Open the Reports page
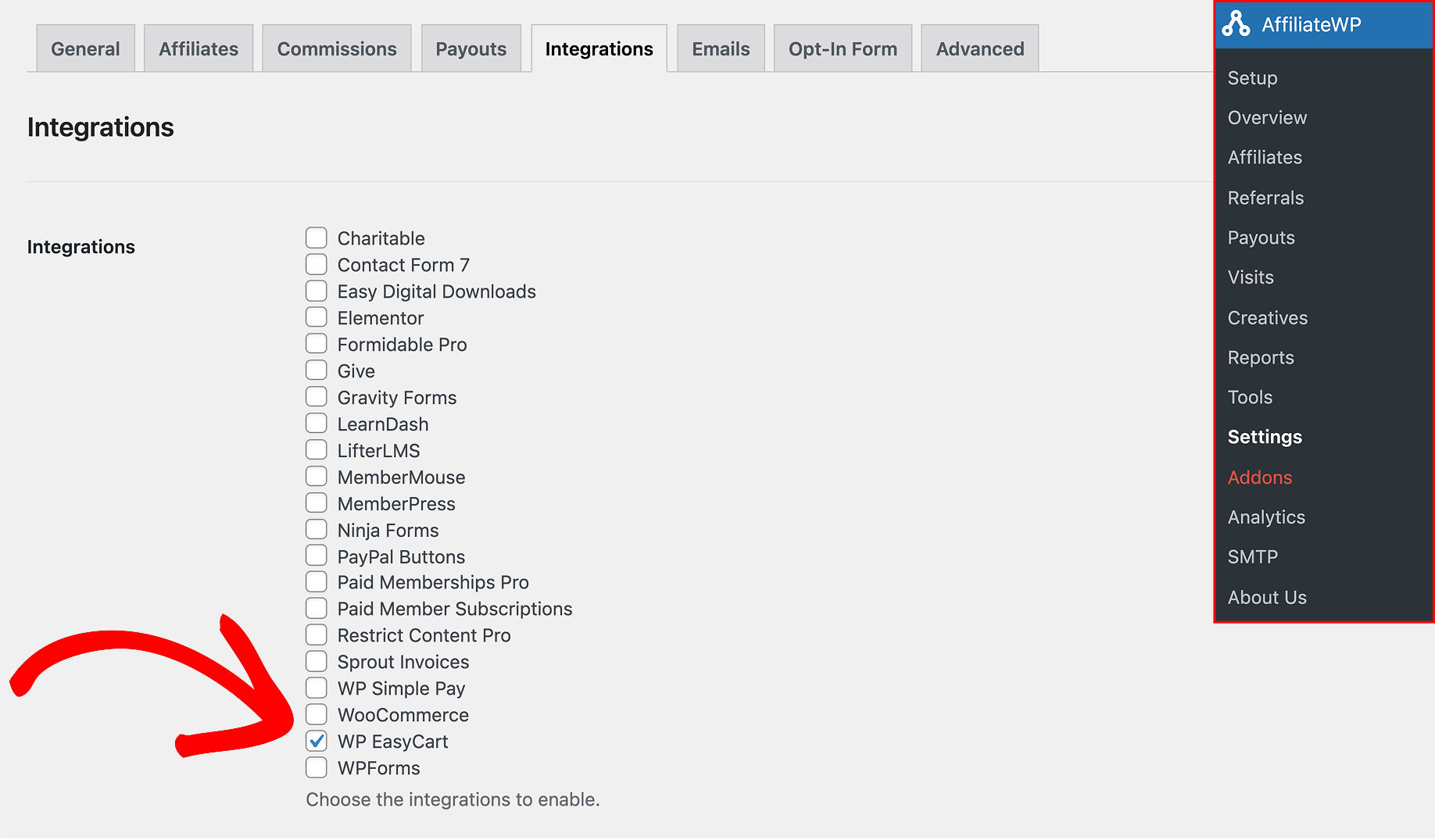 pyautogui.click(x=1261, y=357)
